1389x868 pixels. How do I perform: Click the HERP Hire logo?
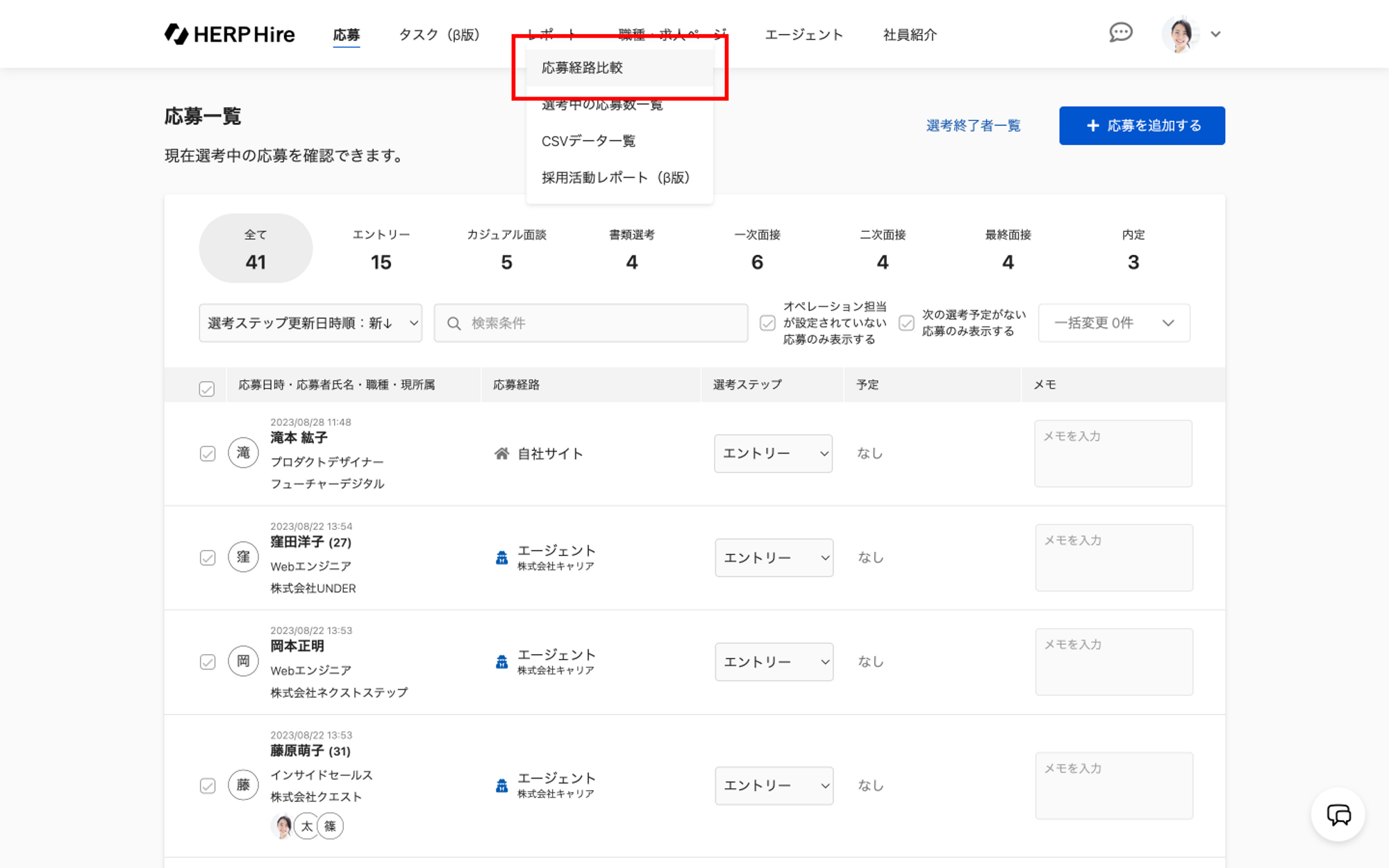230,34
